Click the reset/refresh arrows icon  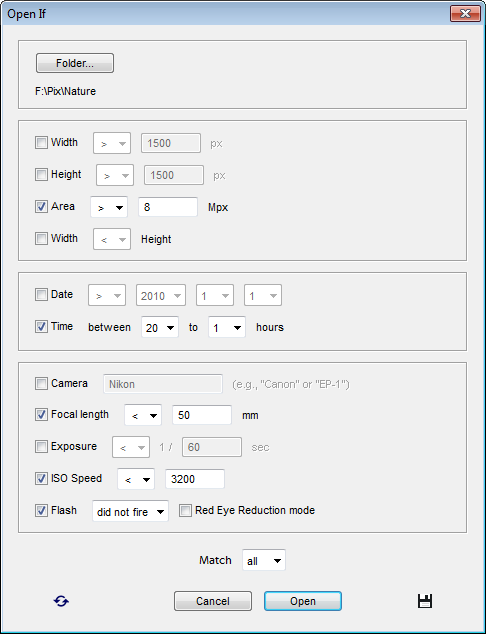click(61, 601)
